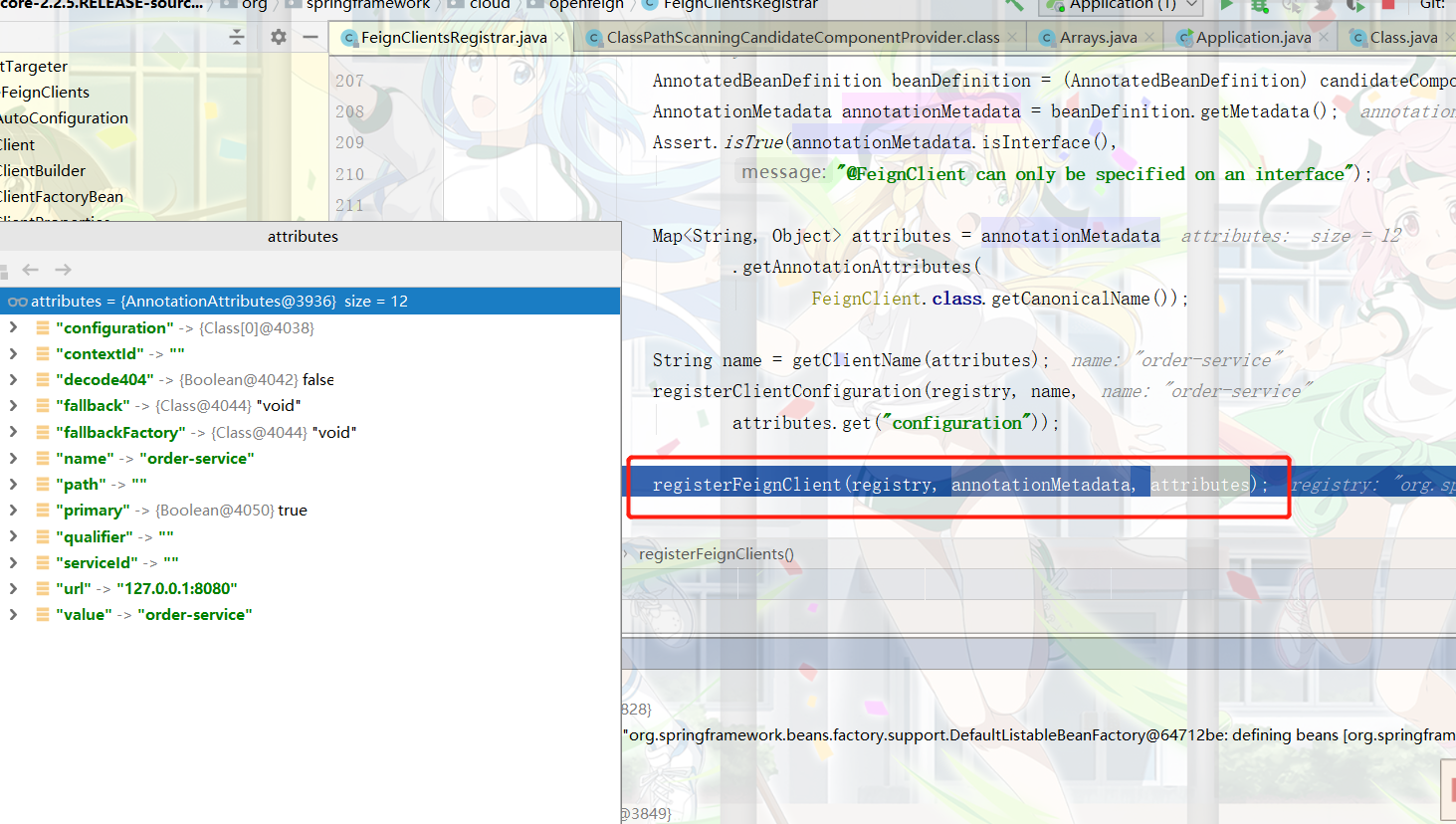Expand the "decode404" attribute node

tap(13, 379)
